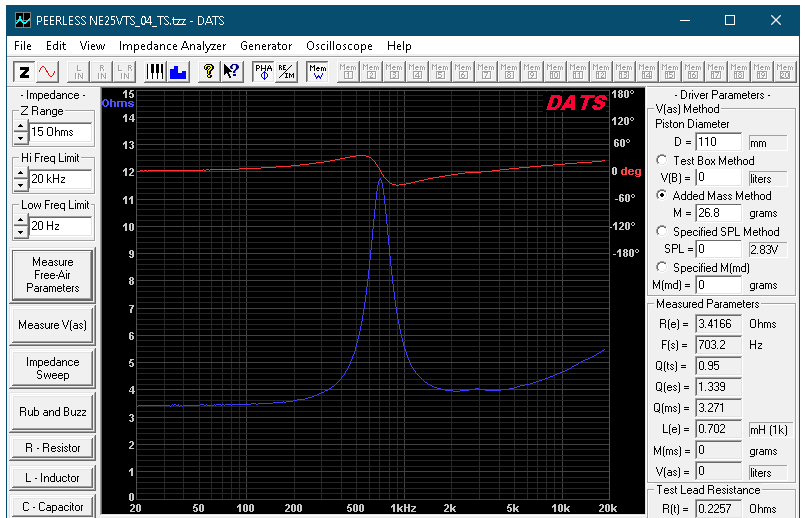Decrease Hi Freq Limit with the down arrow
805x518 pixels.
click(20, 185)
